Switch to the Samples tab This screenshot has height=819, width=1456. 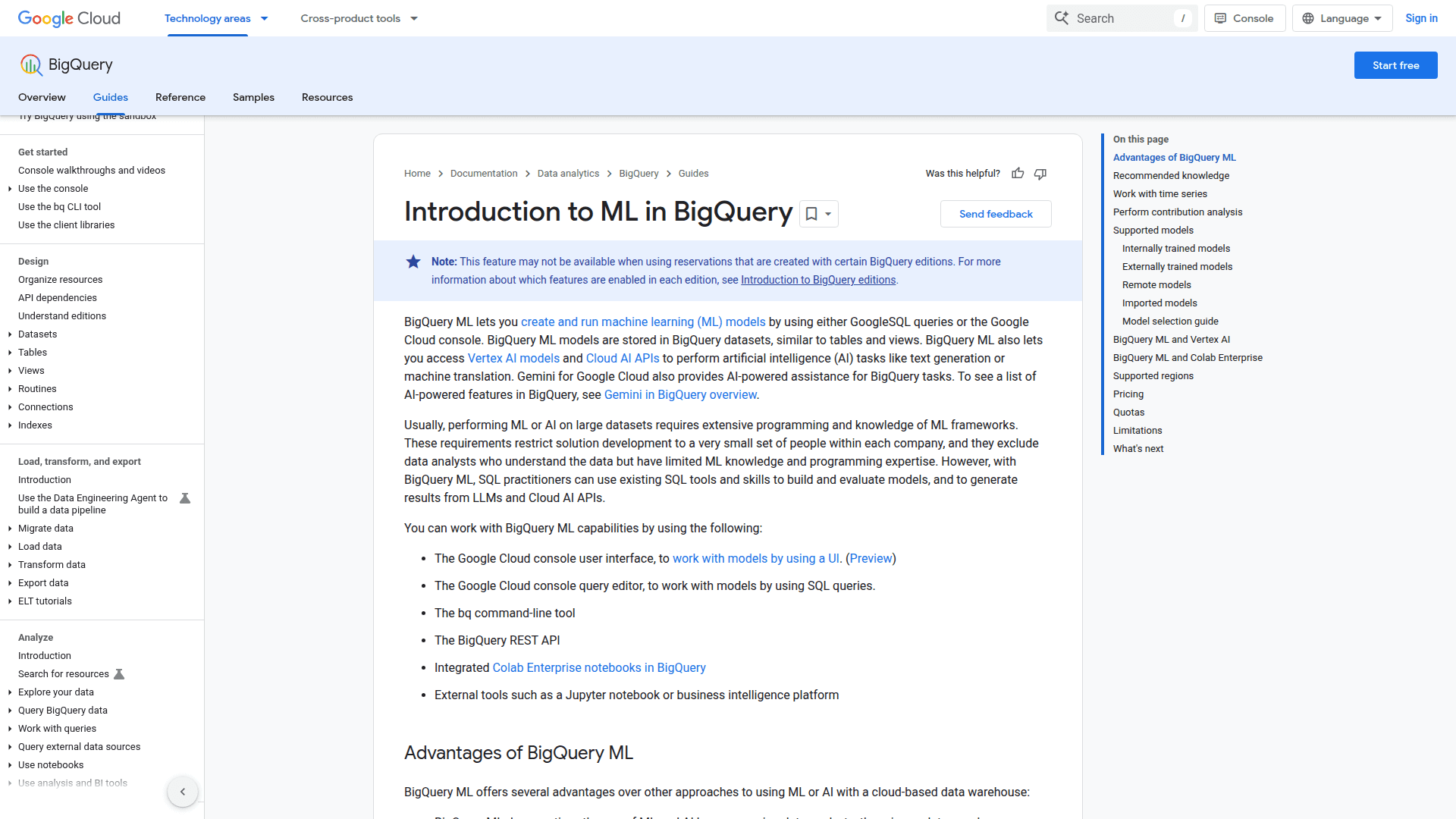(x=253, y=97)
